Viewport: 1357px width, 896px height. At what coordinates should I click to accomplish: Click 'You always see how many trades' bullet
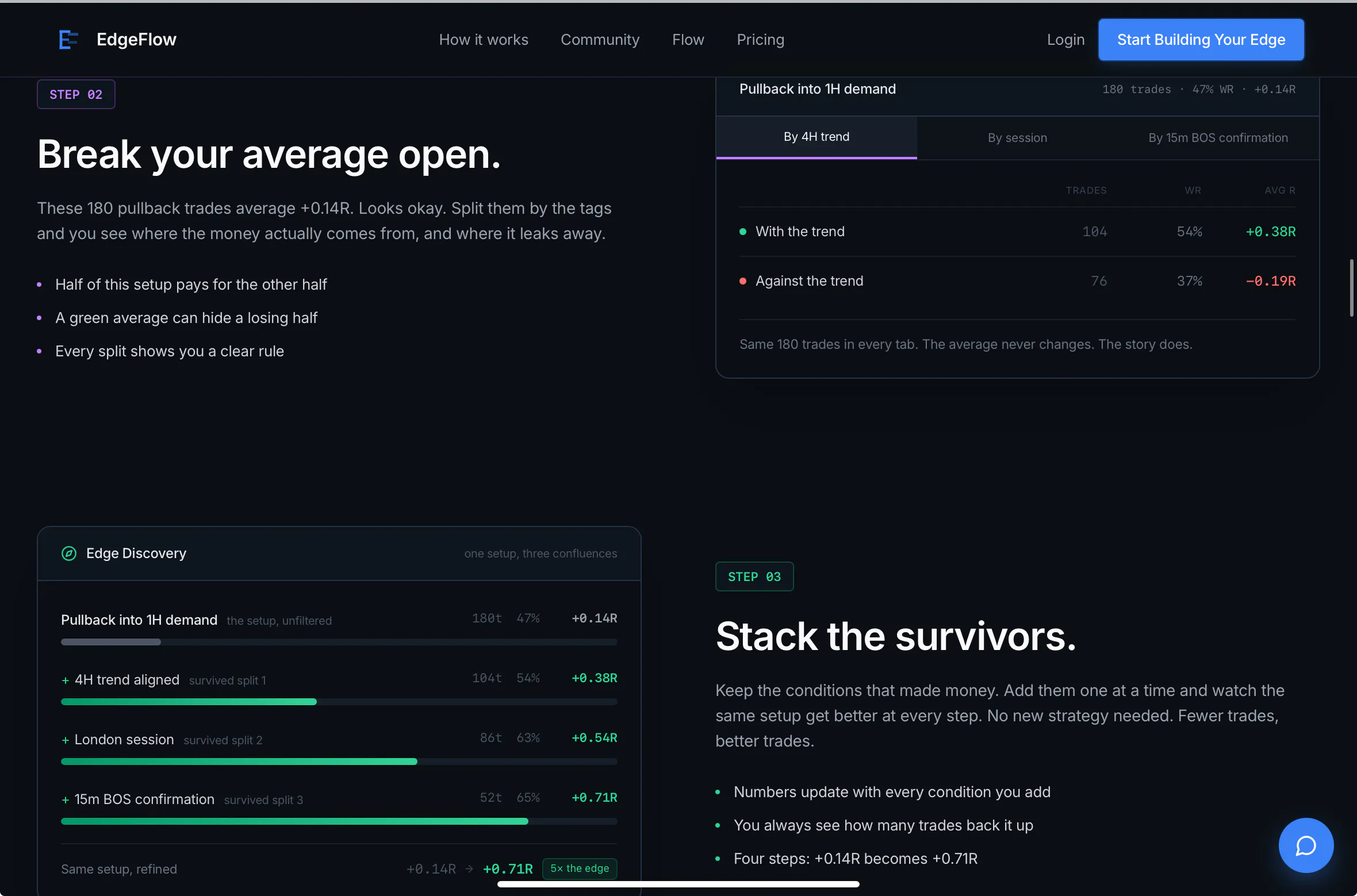coord(883,825)
